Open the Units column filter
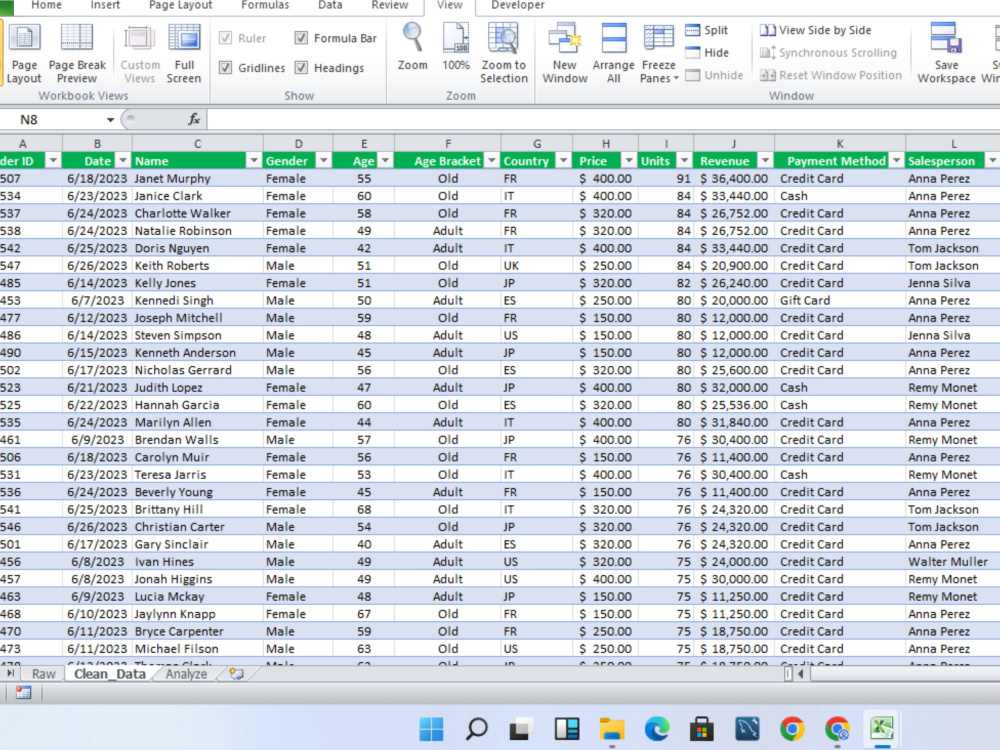 coord(684,161)
